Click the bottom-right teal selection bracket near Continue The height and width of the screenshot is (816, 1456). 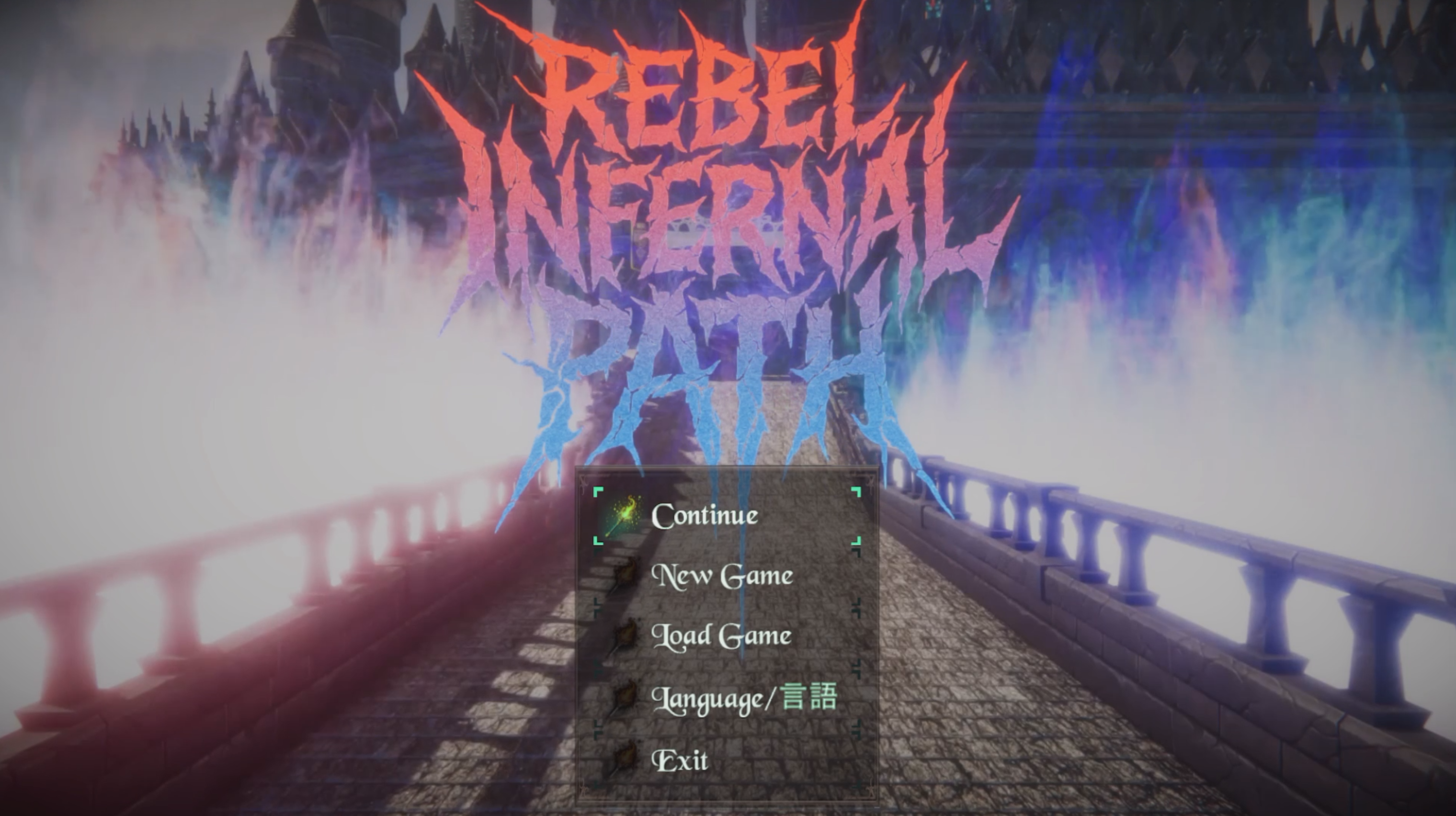(856, 541)
